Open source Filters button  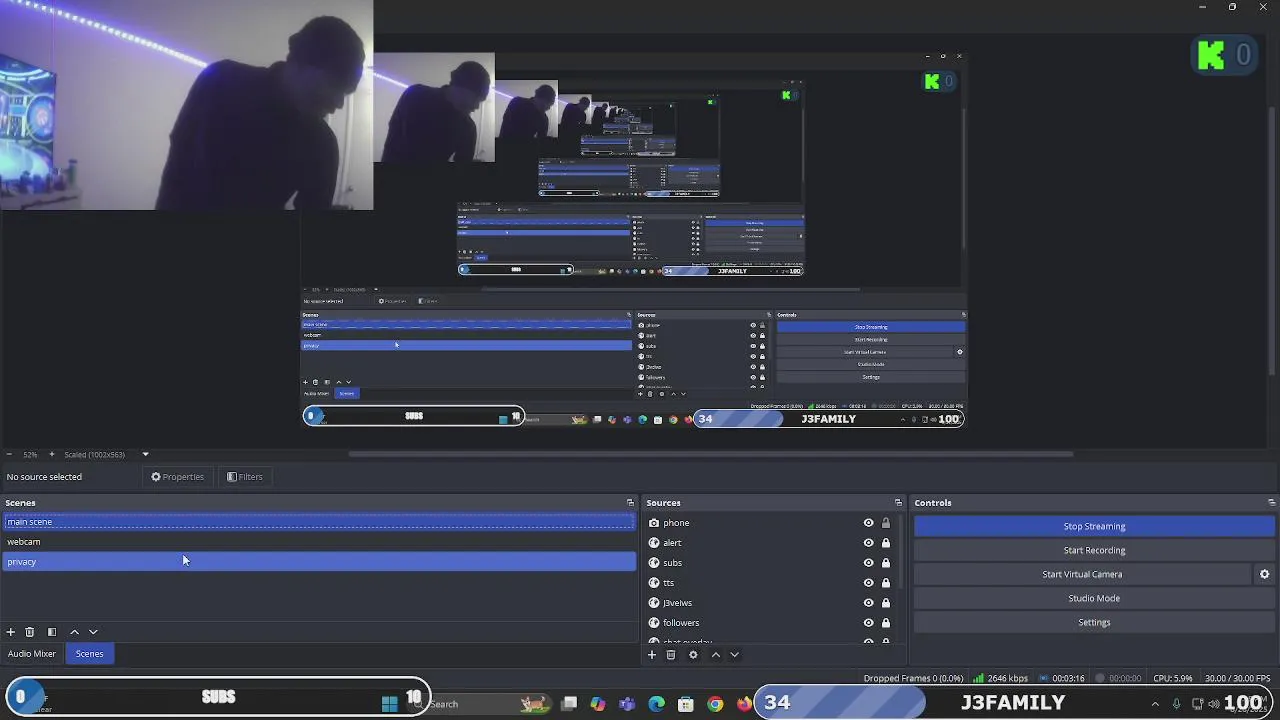[x=244, y=477]
